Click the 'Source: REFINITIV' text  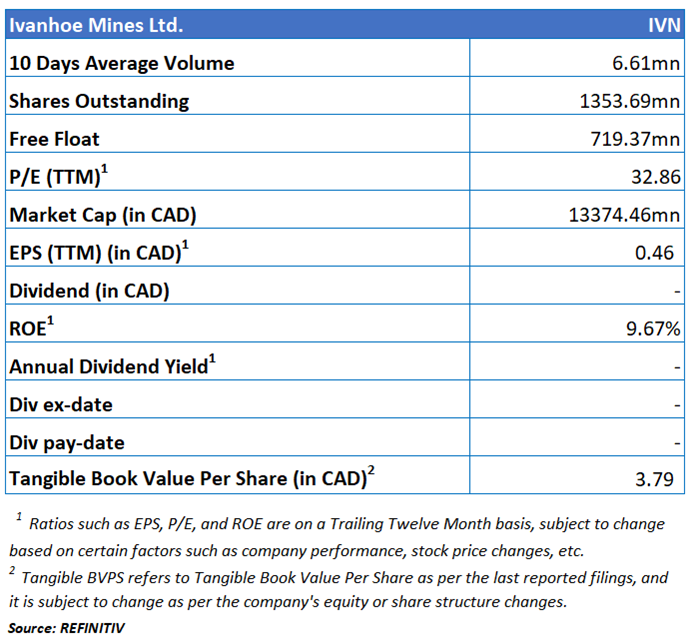66,628
